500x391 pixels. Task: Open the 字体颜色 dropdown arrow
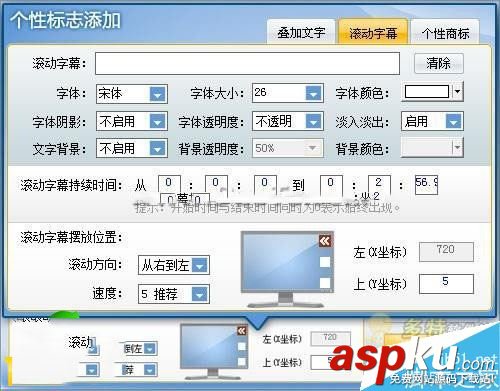point(458,92)
